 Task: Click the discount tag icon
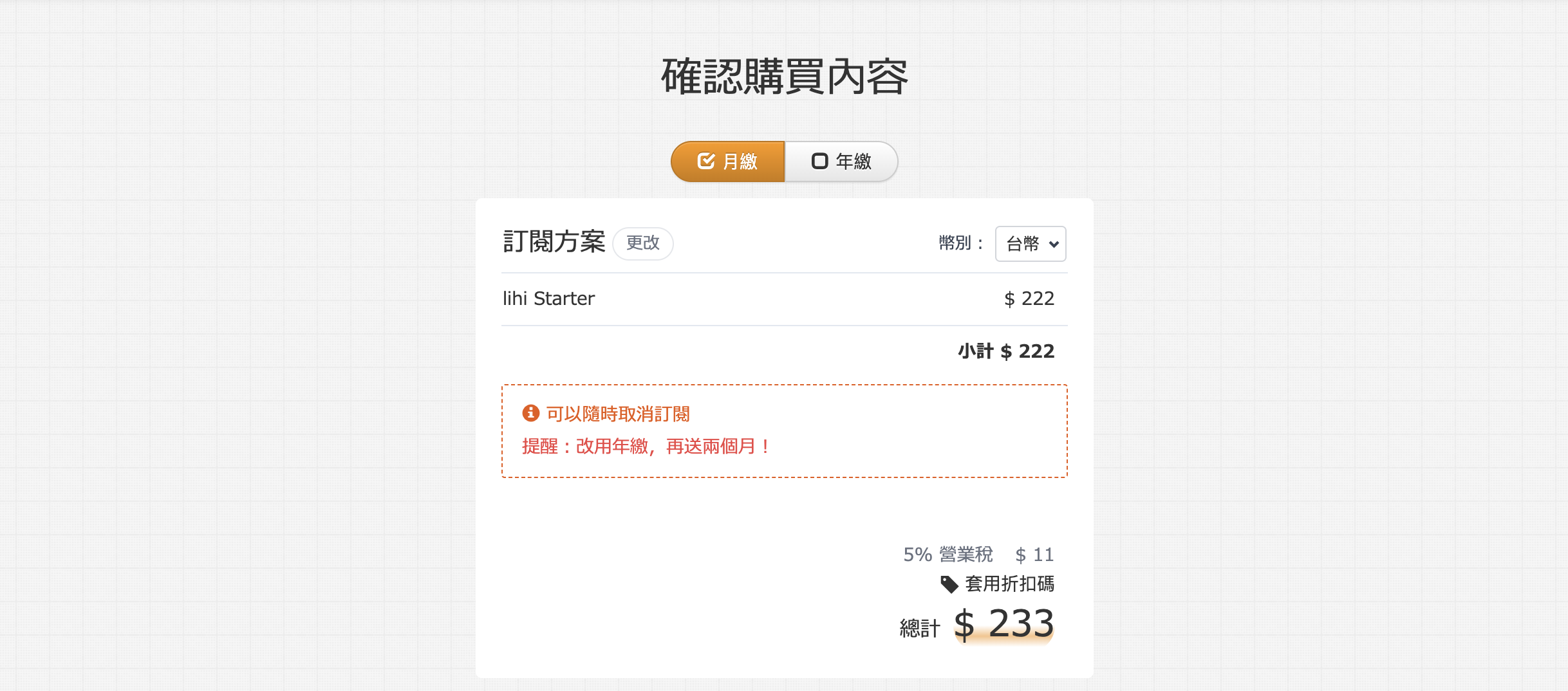point(949,584)
